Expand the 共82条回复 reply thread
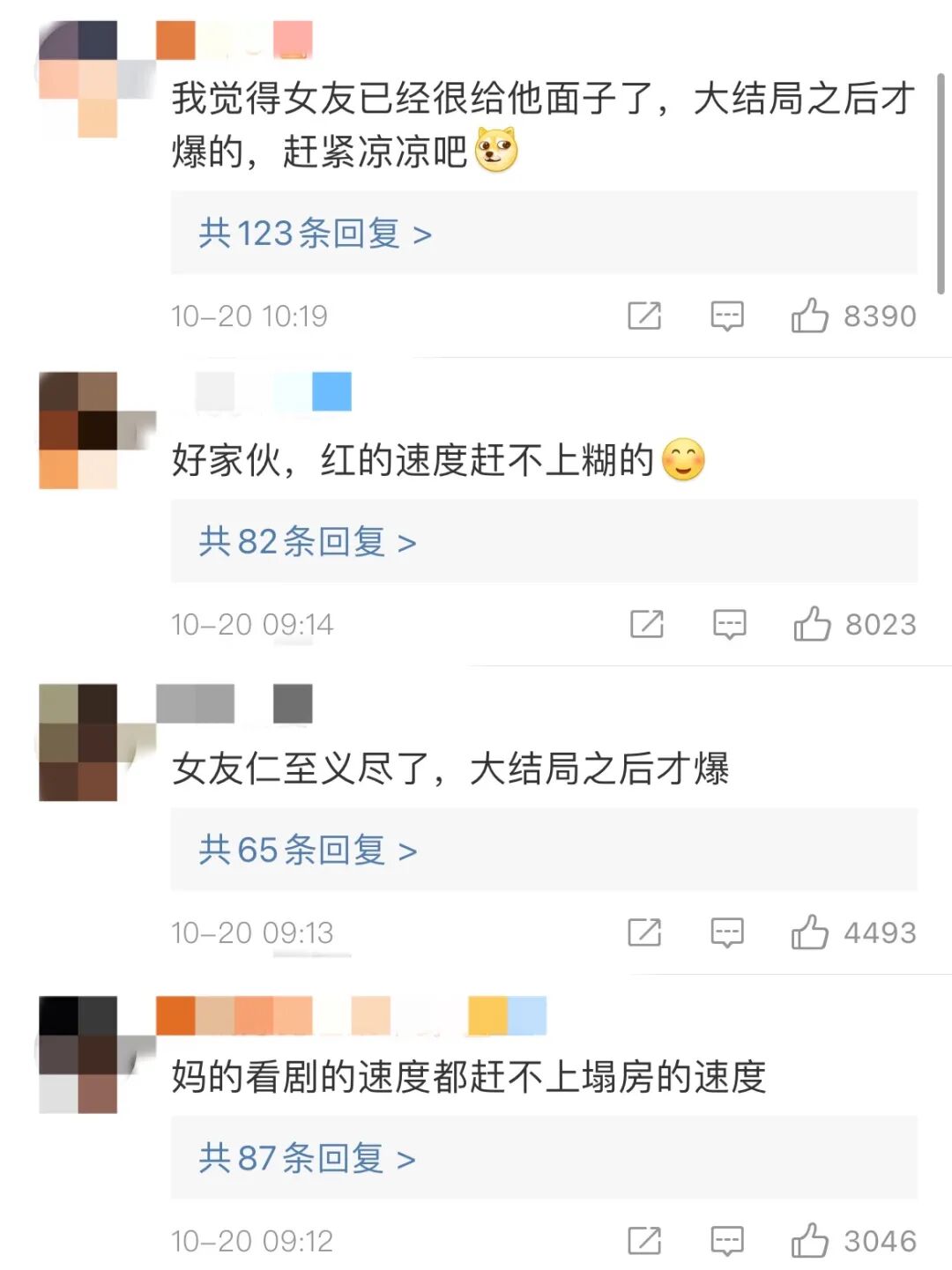The height and width of the screenshot is (1270, 952). click(x=544, y=541)
